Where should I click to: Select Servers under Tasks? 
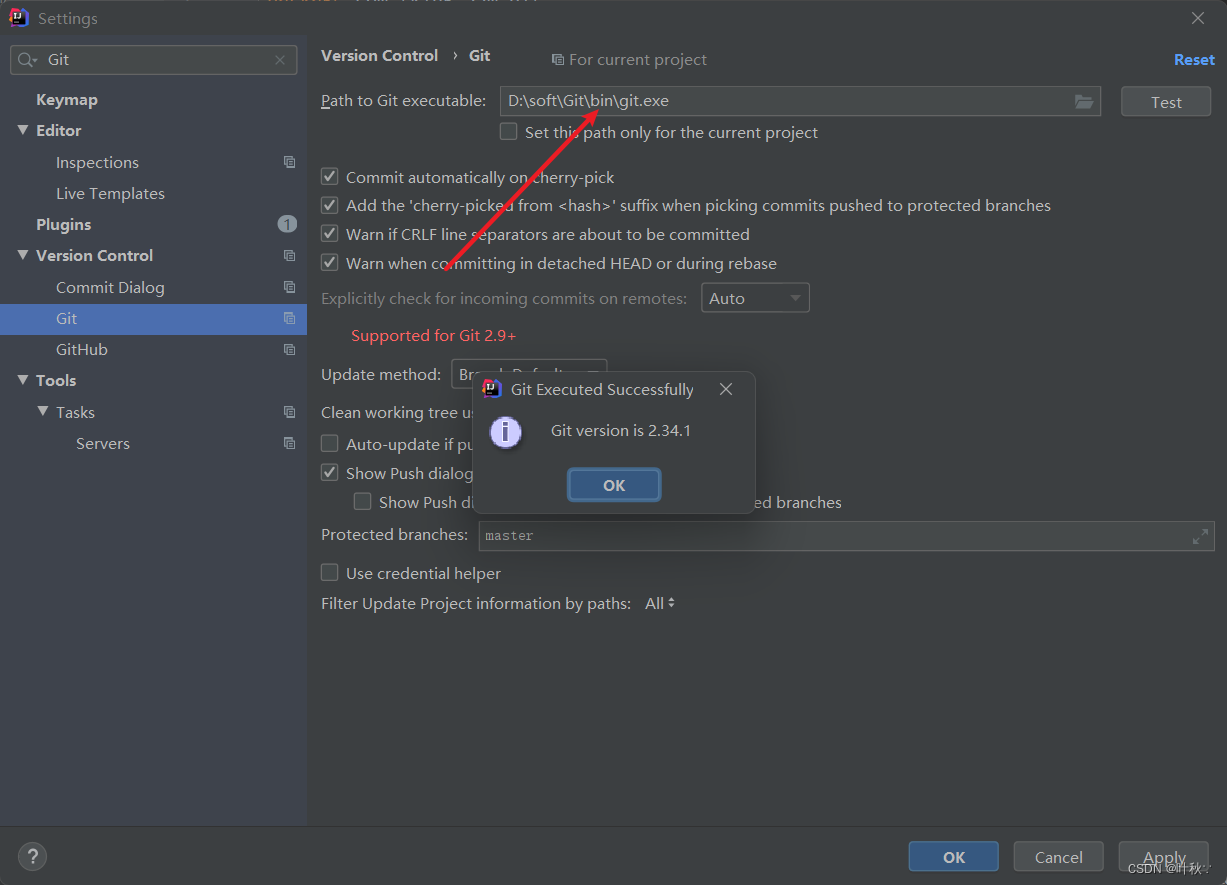click(103, 443)
